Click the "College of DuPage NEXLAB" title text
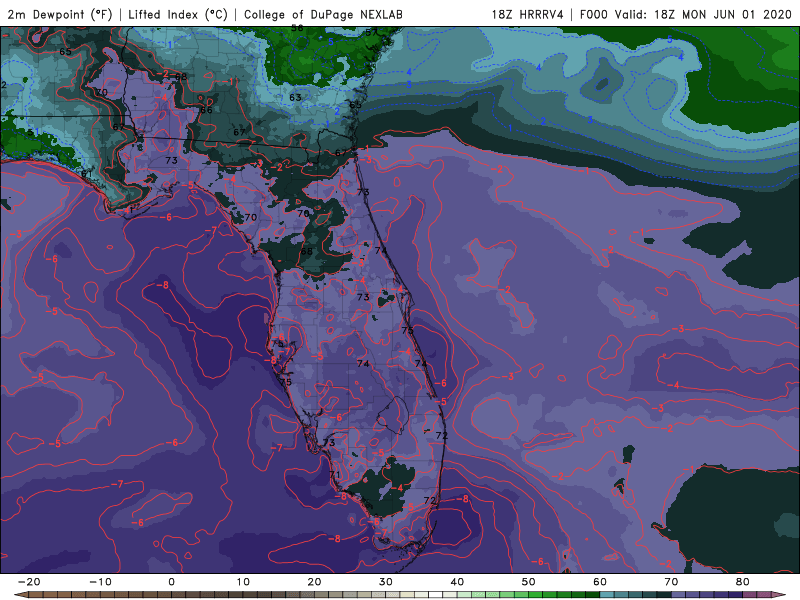This screenshot has width=800, height=600. click(x=323, y=14)
